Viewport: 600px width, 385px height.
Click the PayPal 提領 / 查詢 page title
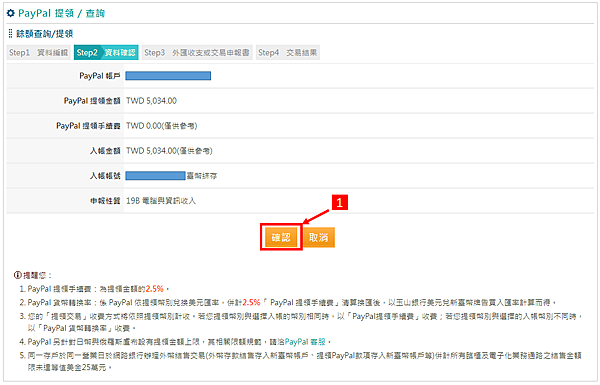tap(61, 13)
